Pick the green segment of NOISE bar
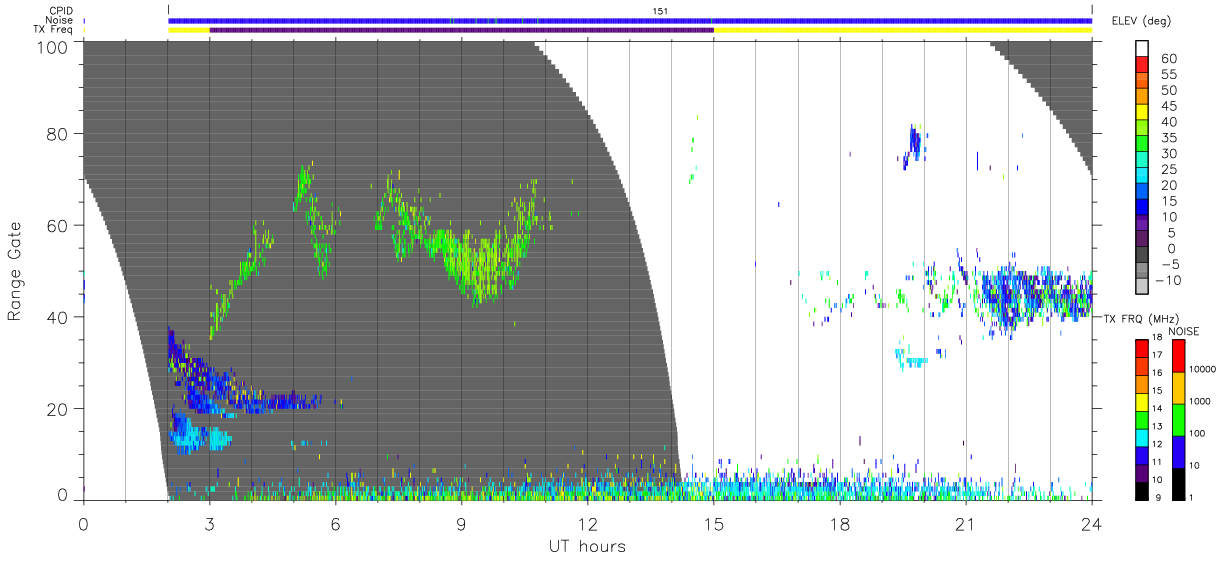Image resolution: width=1228 pixels, height=567 pixels. 1178,419
